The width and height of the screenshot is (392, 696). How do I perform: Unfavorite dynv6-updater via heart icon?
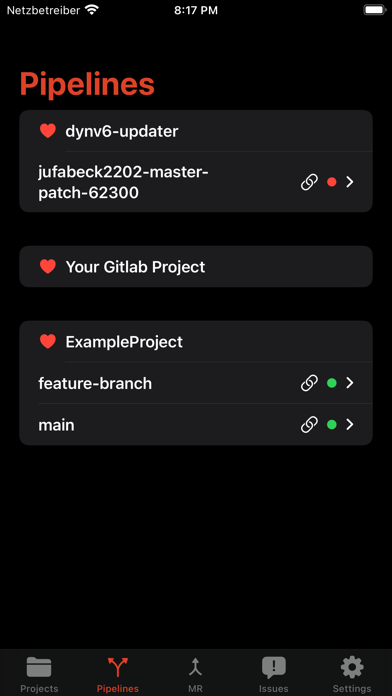[x=48, y=131]
